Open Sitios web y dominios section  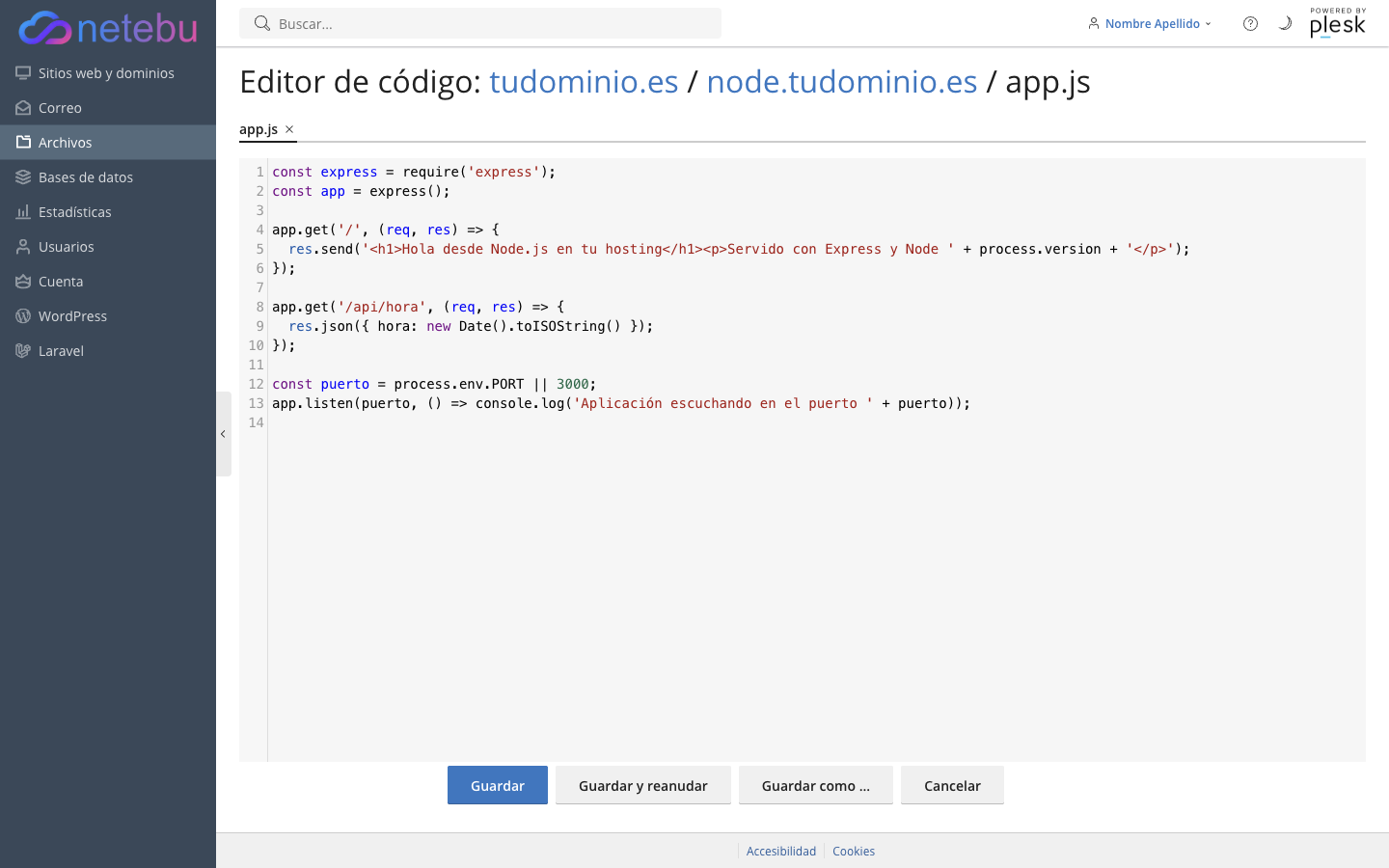(x=108, y=73)
